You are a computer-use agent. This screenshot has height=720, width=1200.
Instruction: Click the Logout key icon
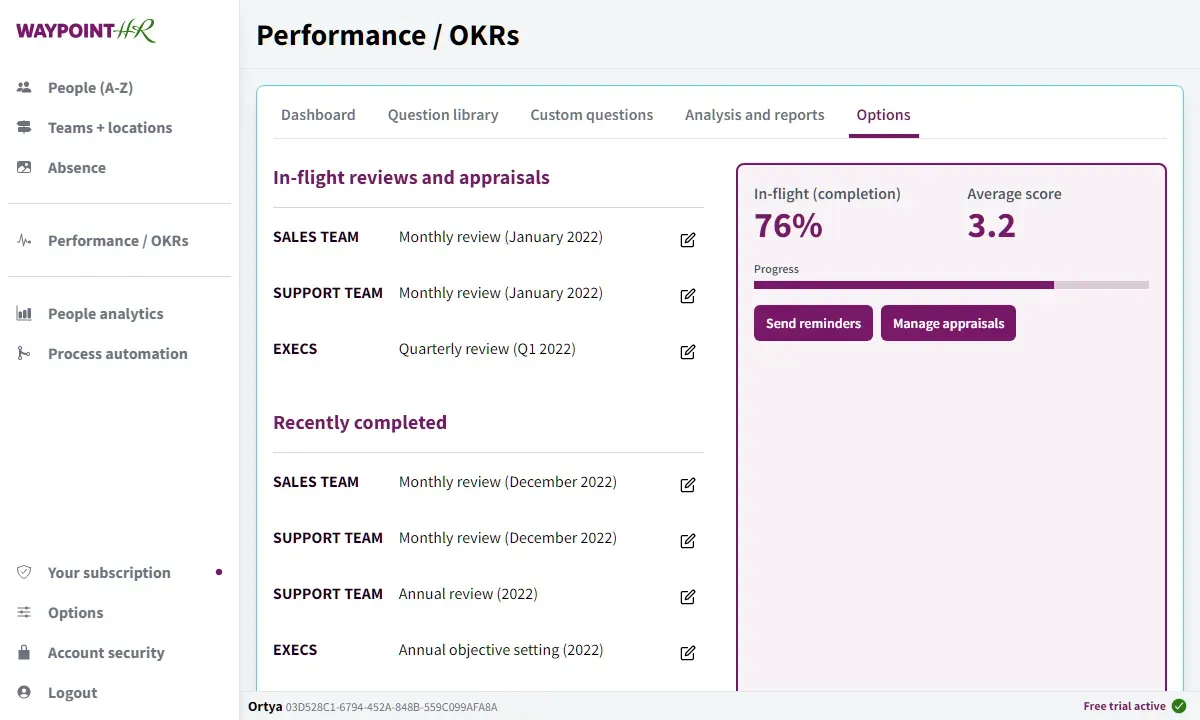click(23, 692)
